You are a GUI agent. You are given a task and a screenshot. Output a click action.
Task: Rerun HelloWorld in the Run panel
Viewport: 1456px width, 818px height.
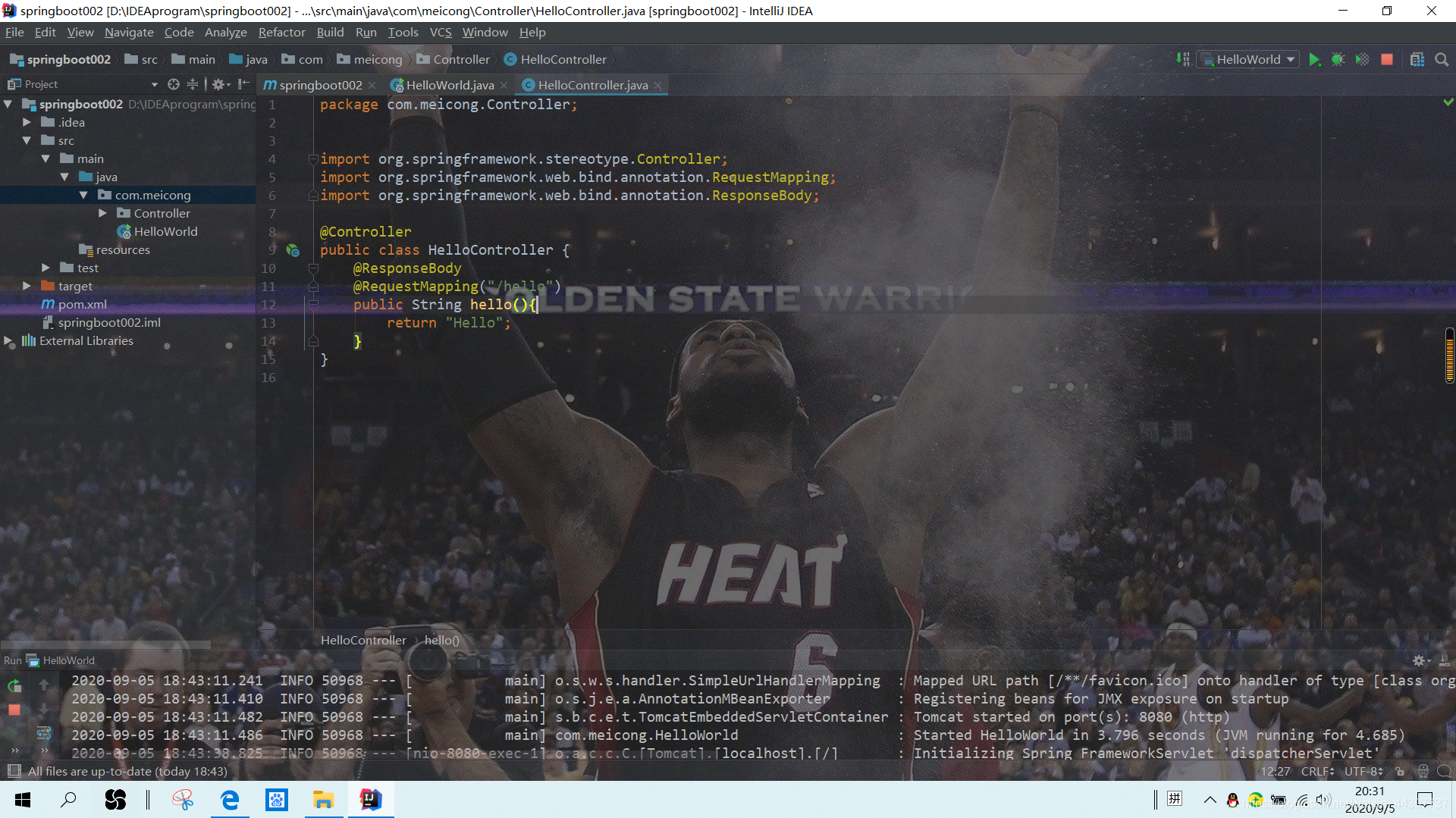(x=14, y=686)
